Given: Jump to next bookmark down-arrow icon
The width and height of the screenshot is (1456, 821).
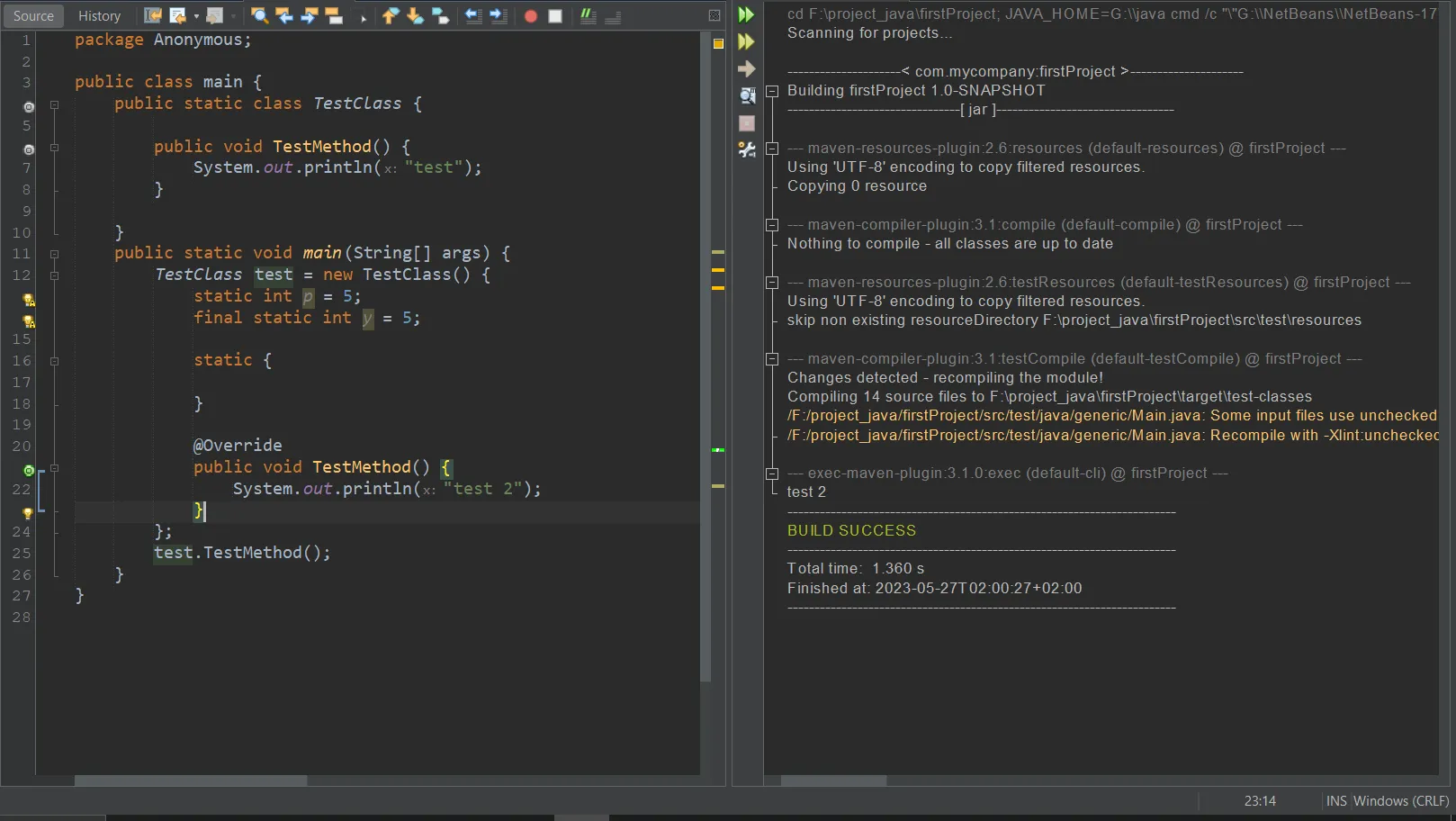Looking at the screenshot, I should 415,16.
